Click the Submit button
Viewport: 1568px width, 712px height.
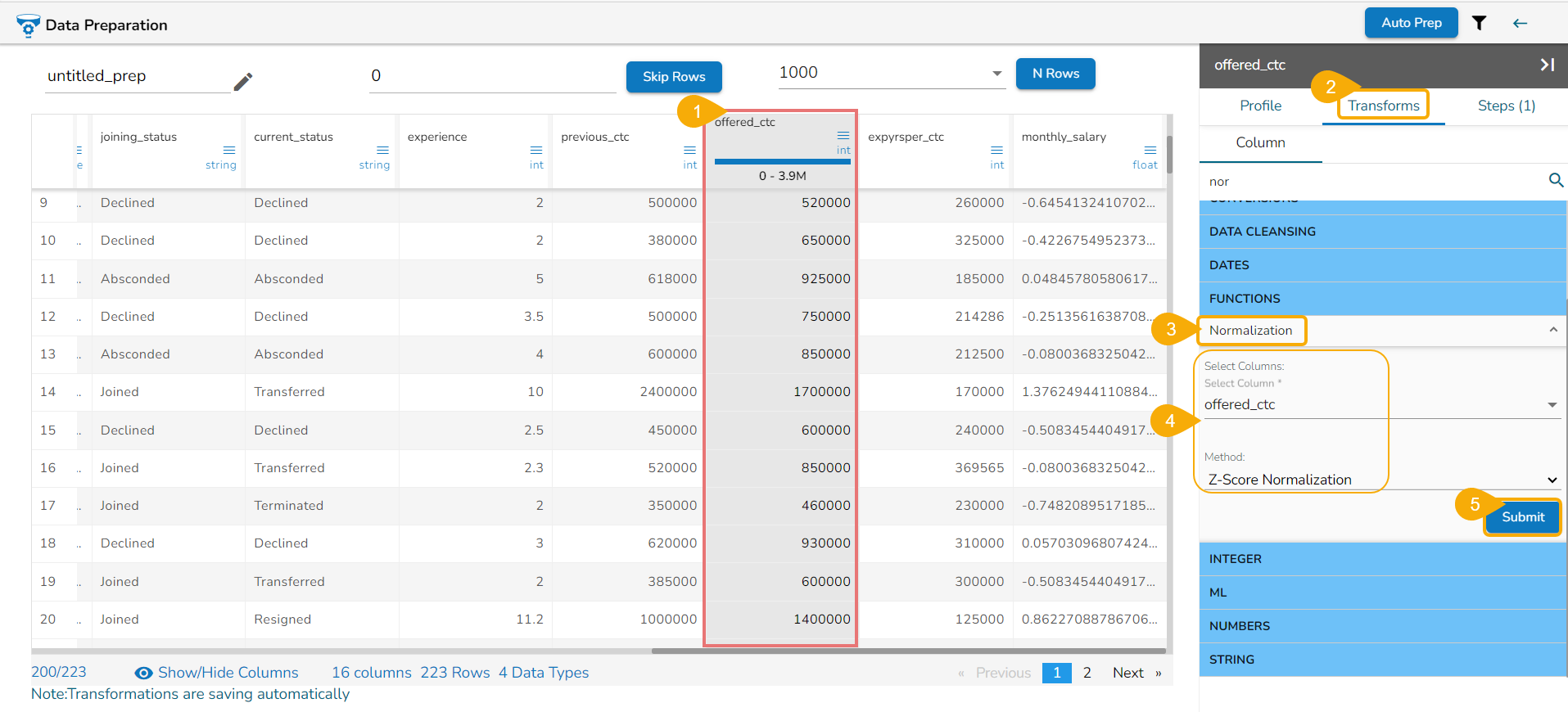click(x=1522, y=517)
